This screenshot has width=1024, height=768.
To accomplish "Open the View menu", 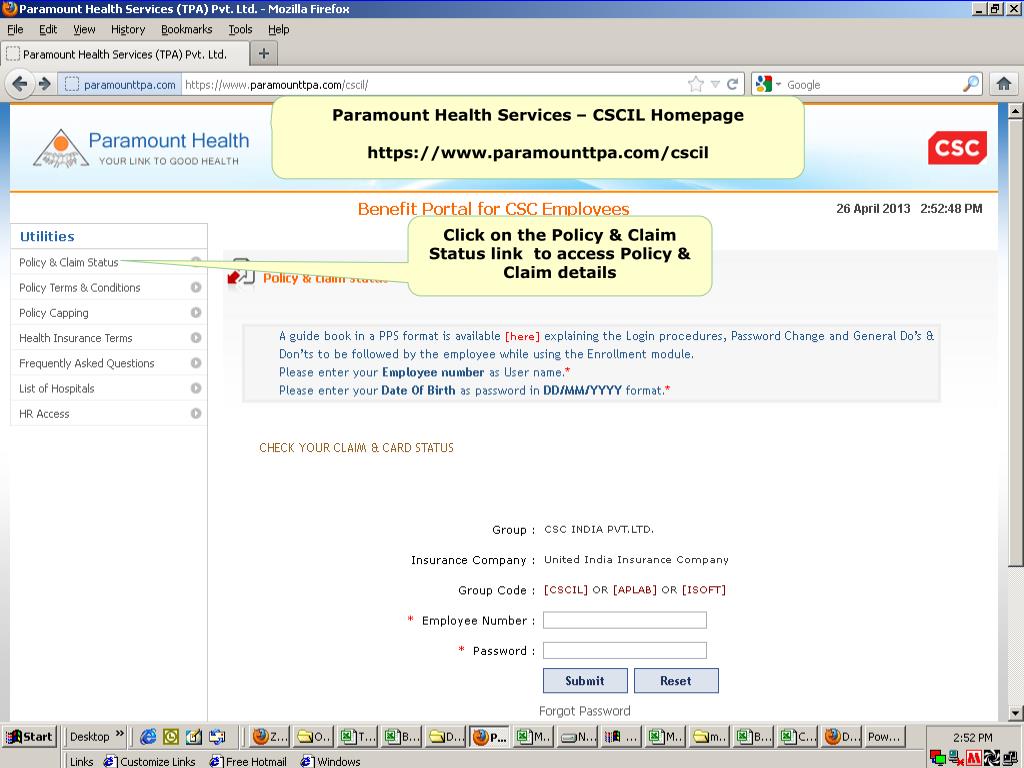I will (84, 29).
